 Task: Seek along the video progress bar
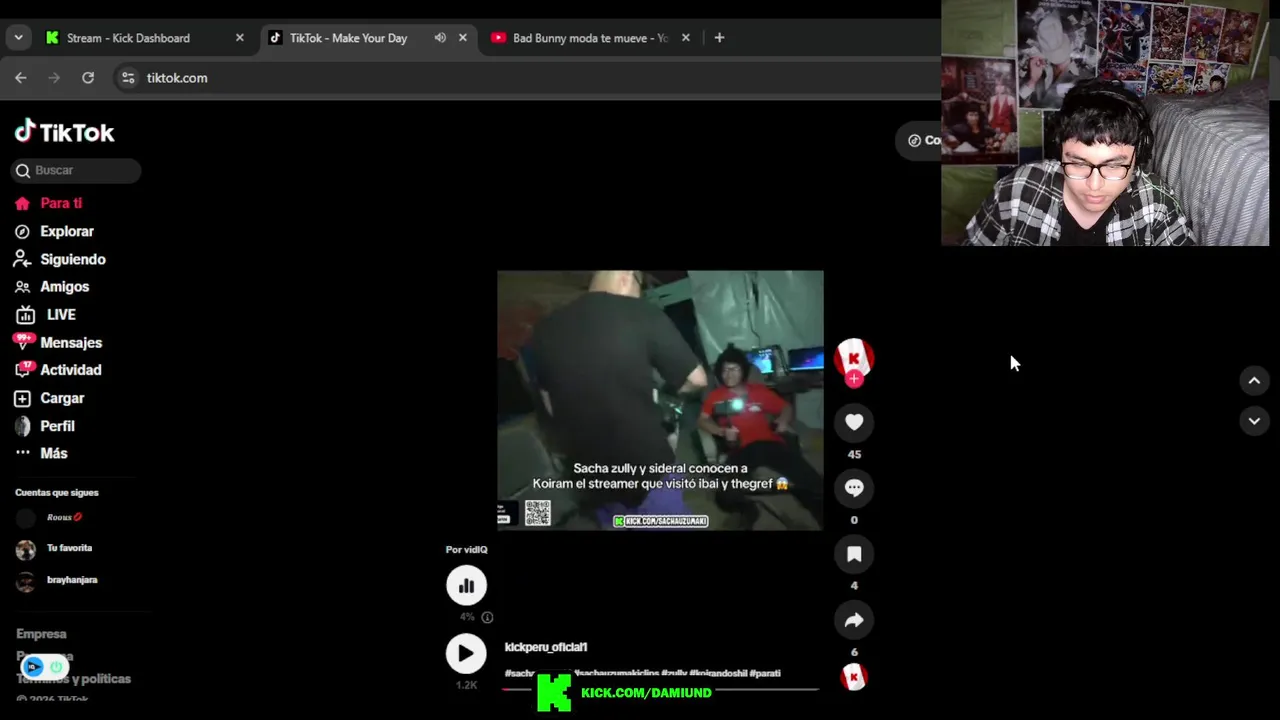pos(660,688)
